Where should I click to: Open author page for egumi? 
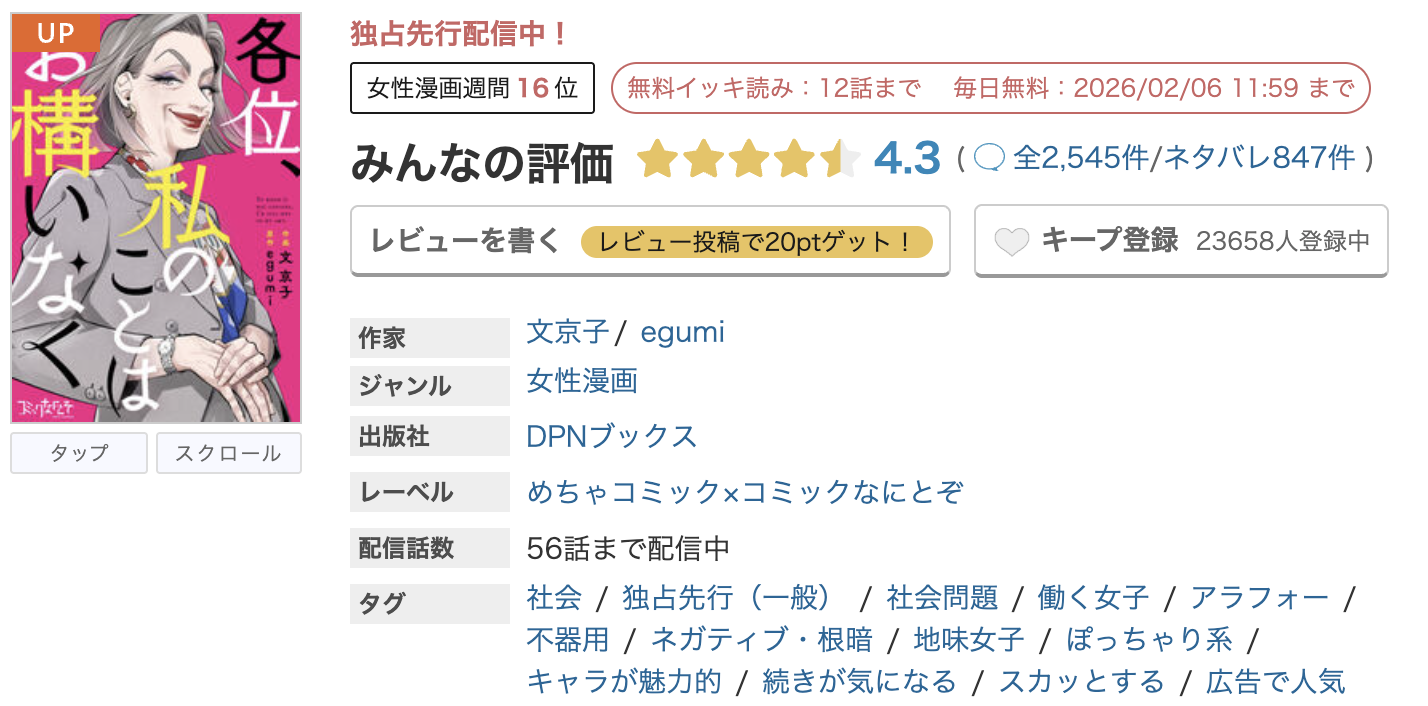(x=683, y=334)
